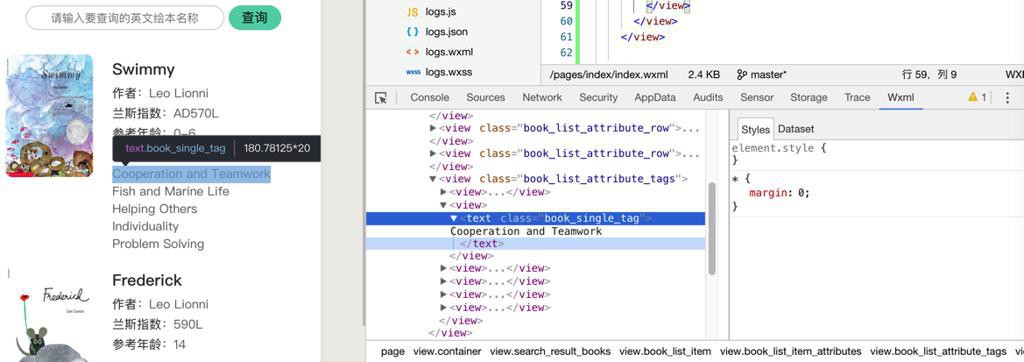Select the logs.wxss file icon
The width and height of the screenshot is (1024, 362).
point(413,72)
